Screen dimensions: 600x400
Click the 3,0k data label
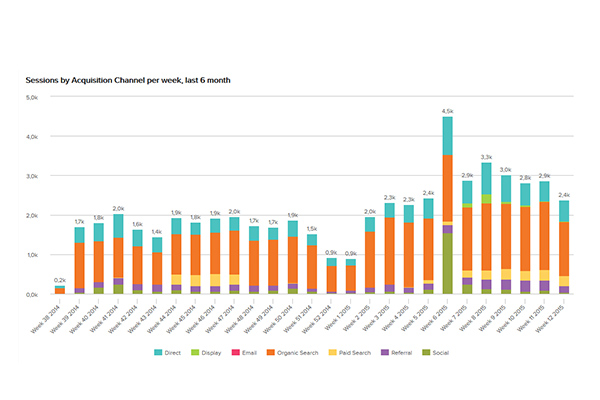pos(506,170)
